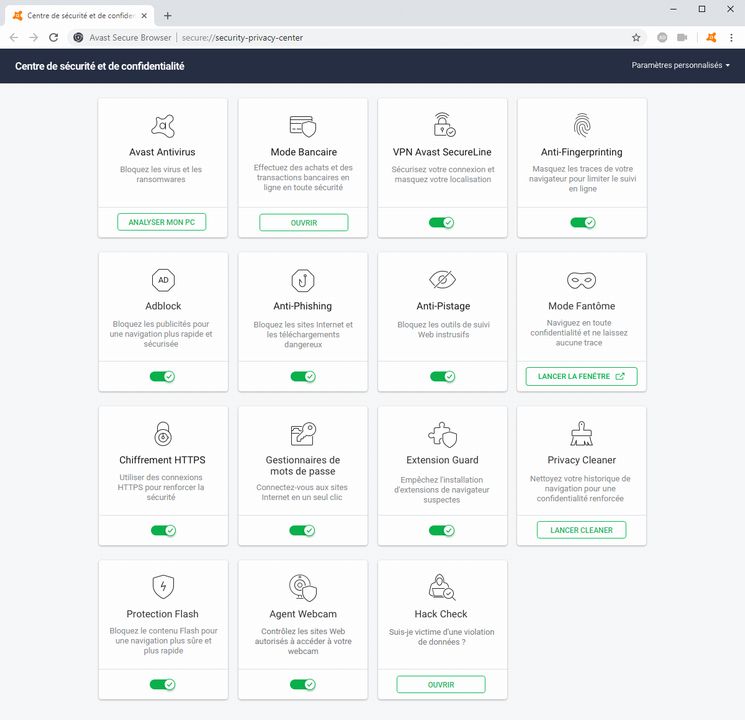
Task: Click the Protection Flash shield icon
Action: (x=163, y=586)
